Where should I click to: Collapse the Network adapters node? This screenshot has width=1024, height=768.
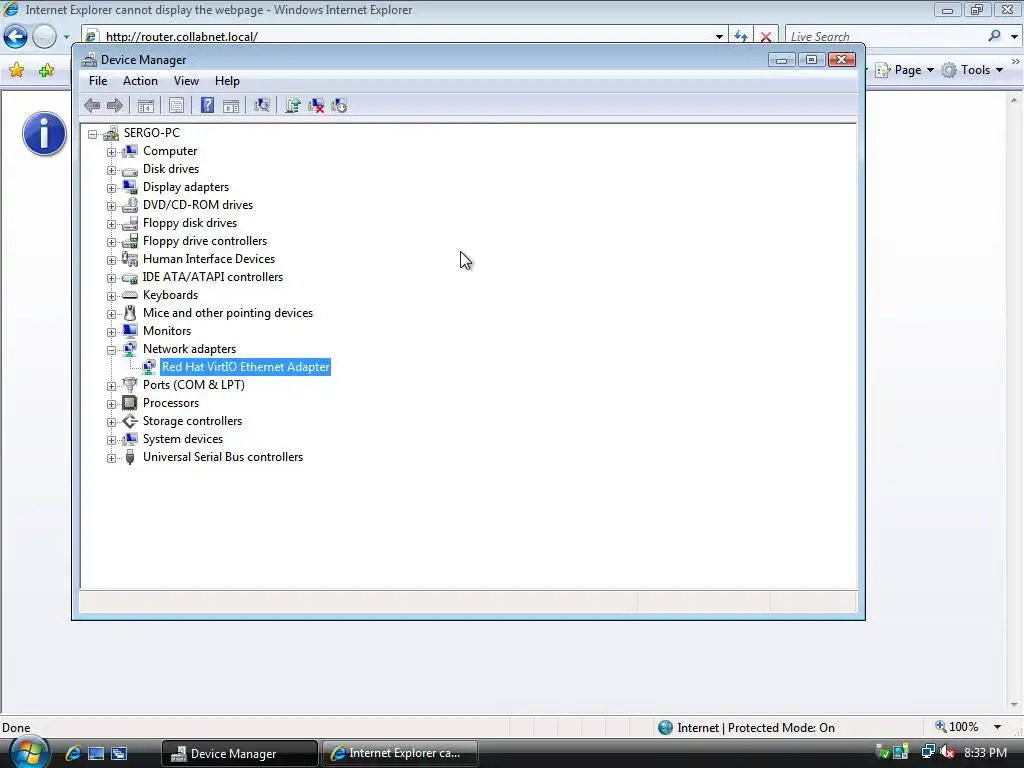112,350
